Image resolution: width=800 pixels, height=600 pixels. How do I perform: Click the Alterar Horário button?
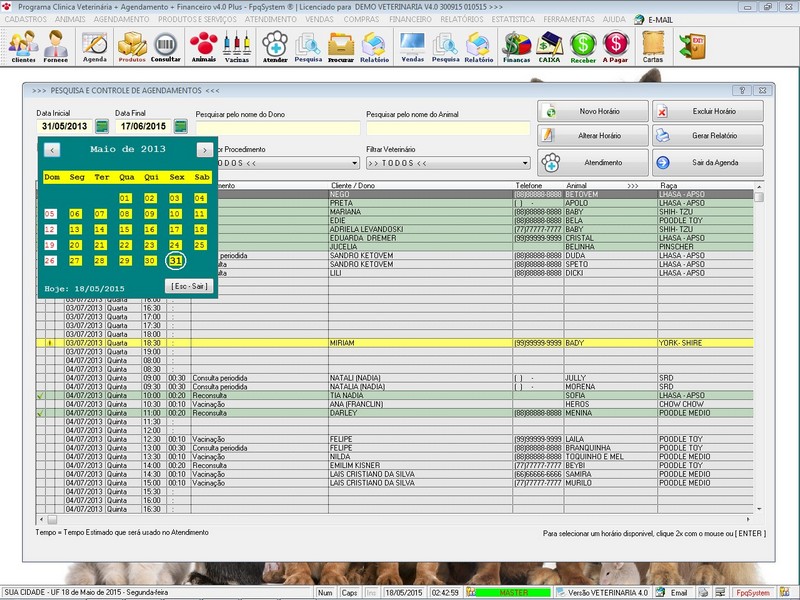click(592, 136)
